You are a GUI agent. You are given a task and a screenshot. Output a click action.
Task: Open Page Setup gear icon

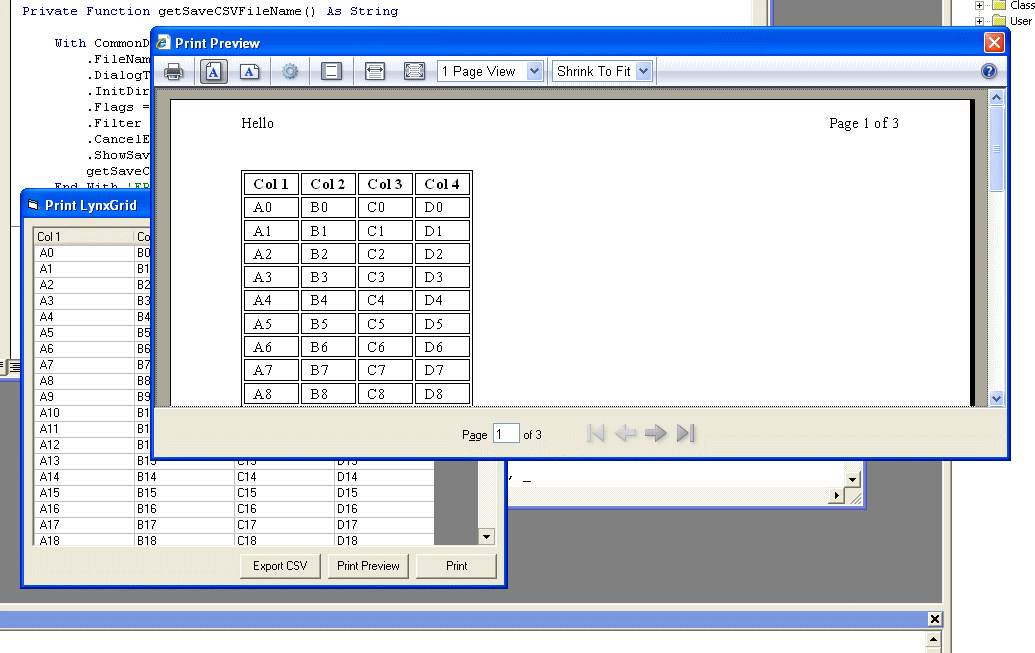coord(290,72)
